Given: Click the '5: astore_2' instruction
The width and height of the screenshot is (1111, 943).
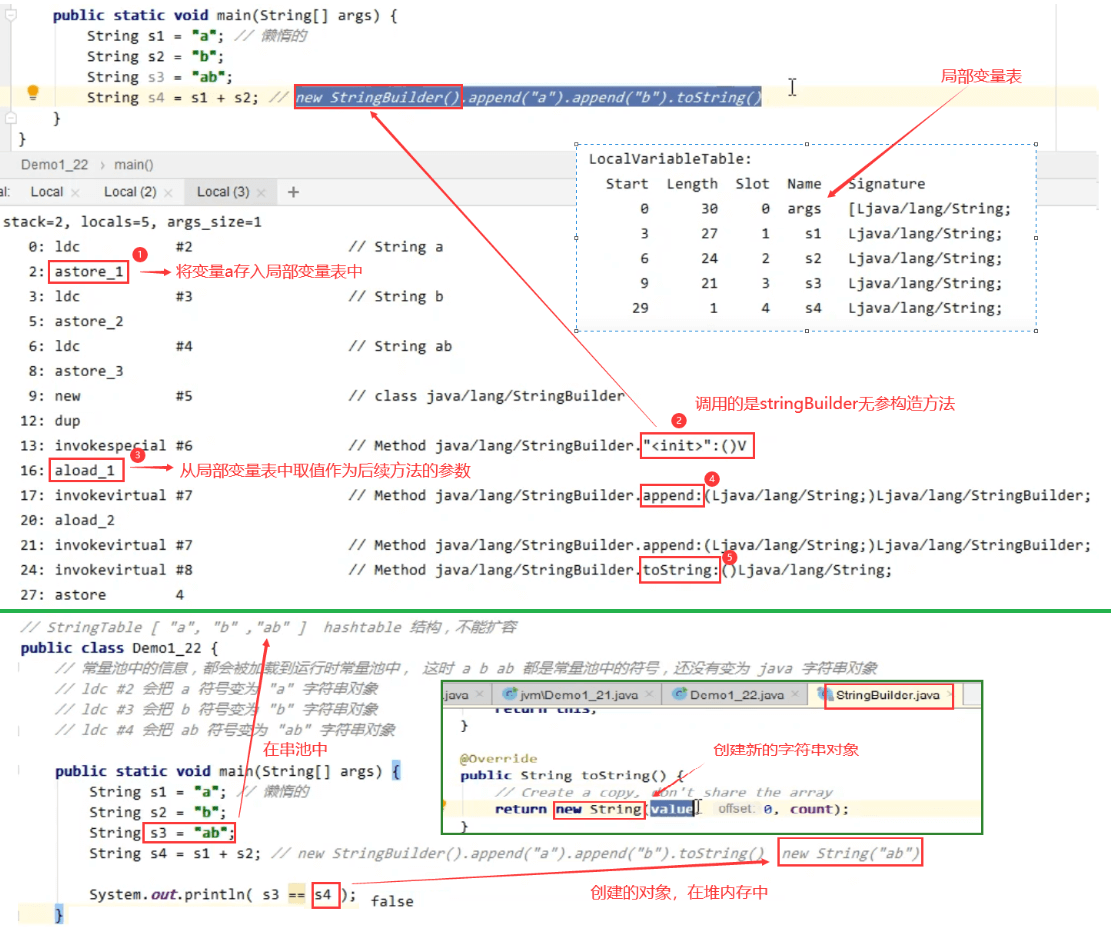Looking at the screenshot, I should [x=76, y=321].
